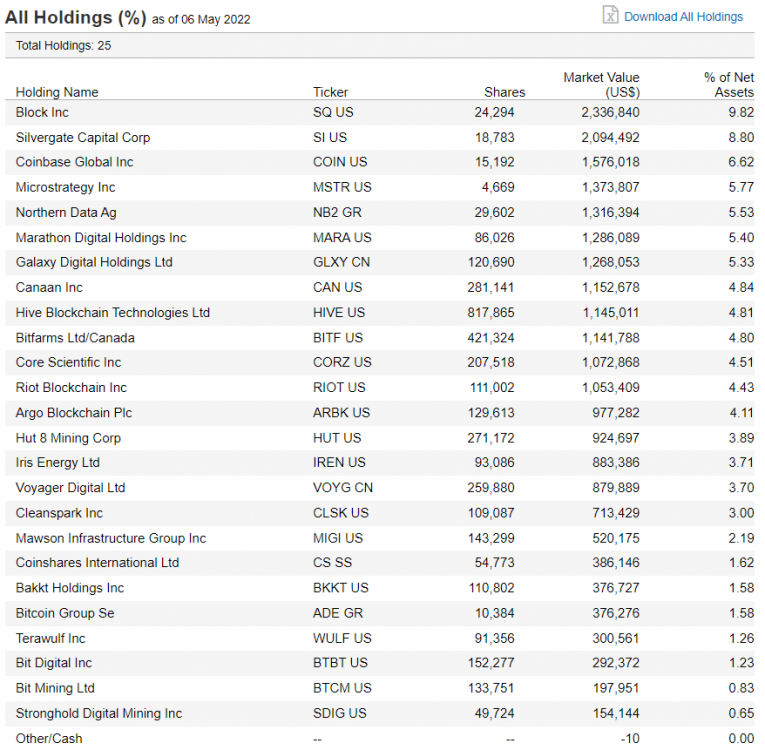Select Bit Mining Ltd holding
Viewport: 765px width, 750px height.
(55, 689)
